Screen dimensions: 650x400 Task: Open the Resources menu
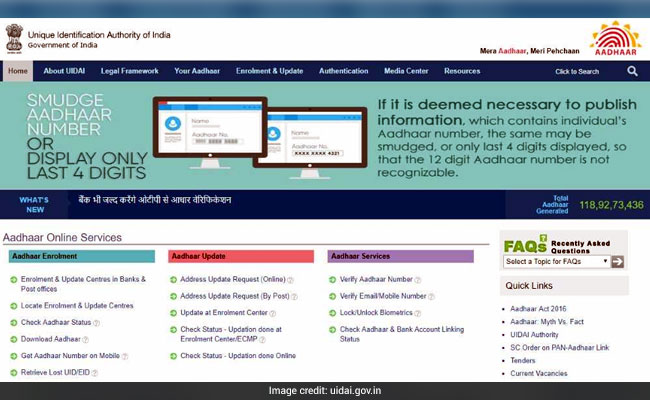(x=462, y=71)
